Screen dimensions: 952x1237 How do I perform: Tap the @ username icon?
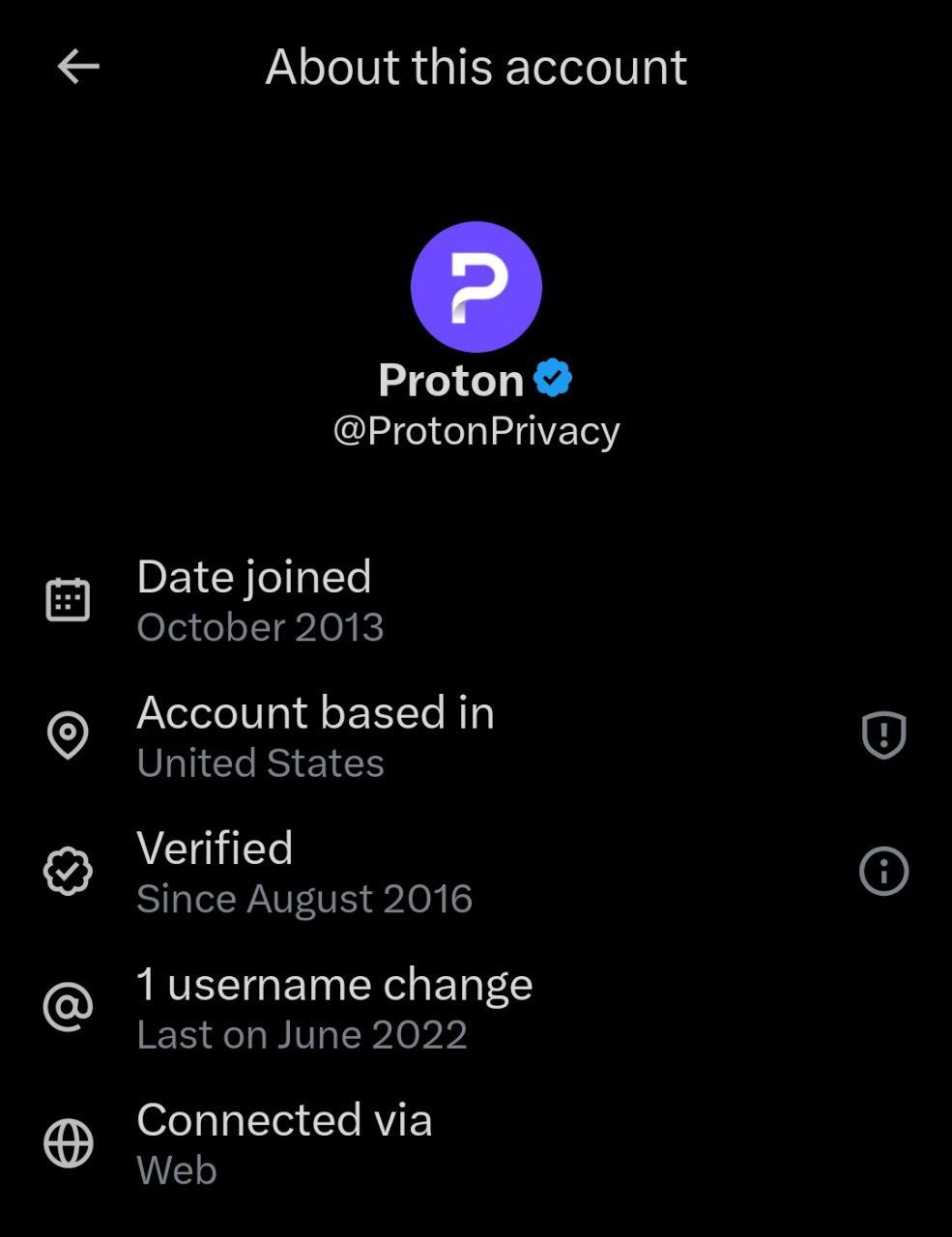[68, 1008]
